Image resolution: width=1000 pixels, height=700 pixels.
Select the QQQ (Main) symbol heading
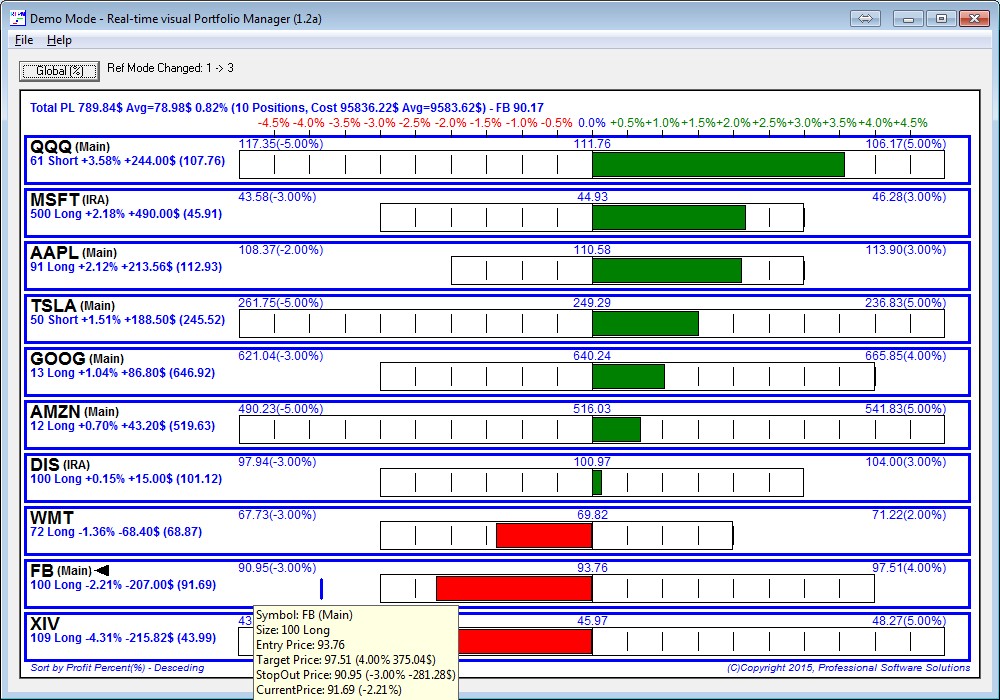click(70, 147)
